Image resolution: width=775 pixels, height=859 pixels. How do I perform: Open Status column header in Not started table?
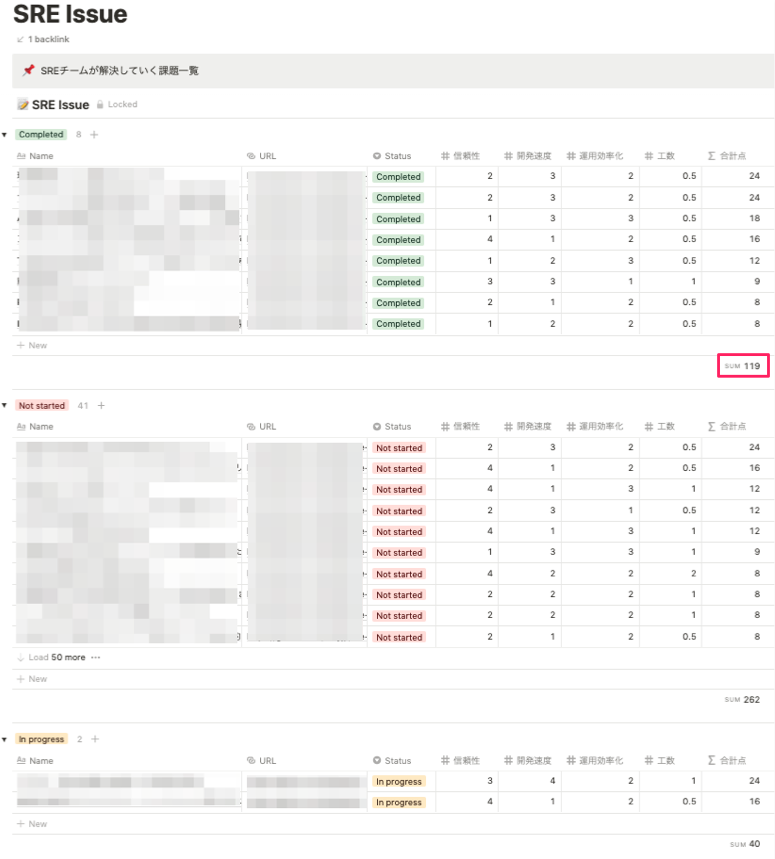(x=392, y=427)
